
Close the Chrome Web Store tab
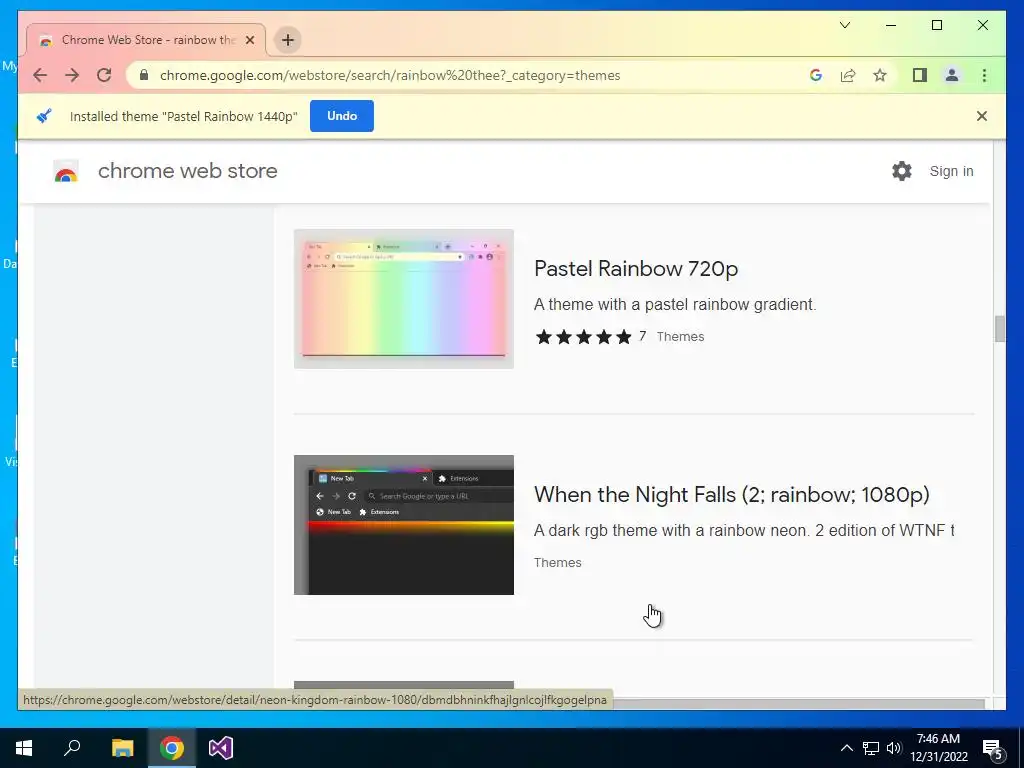pos(249,40)
